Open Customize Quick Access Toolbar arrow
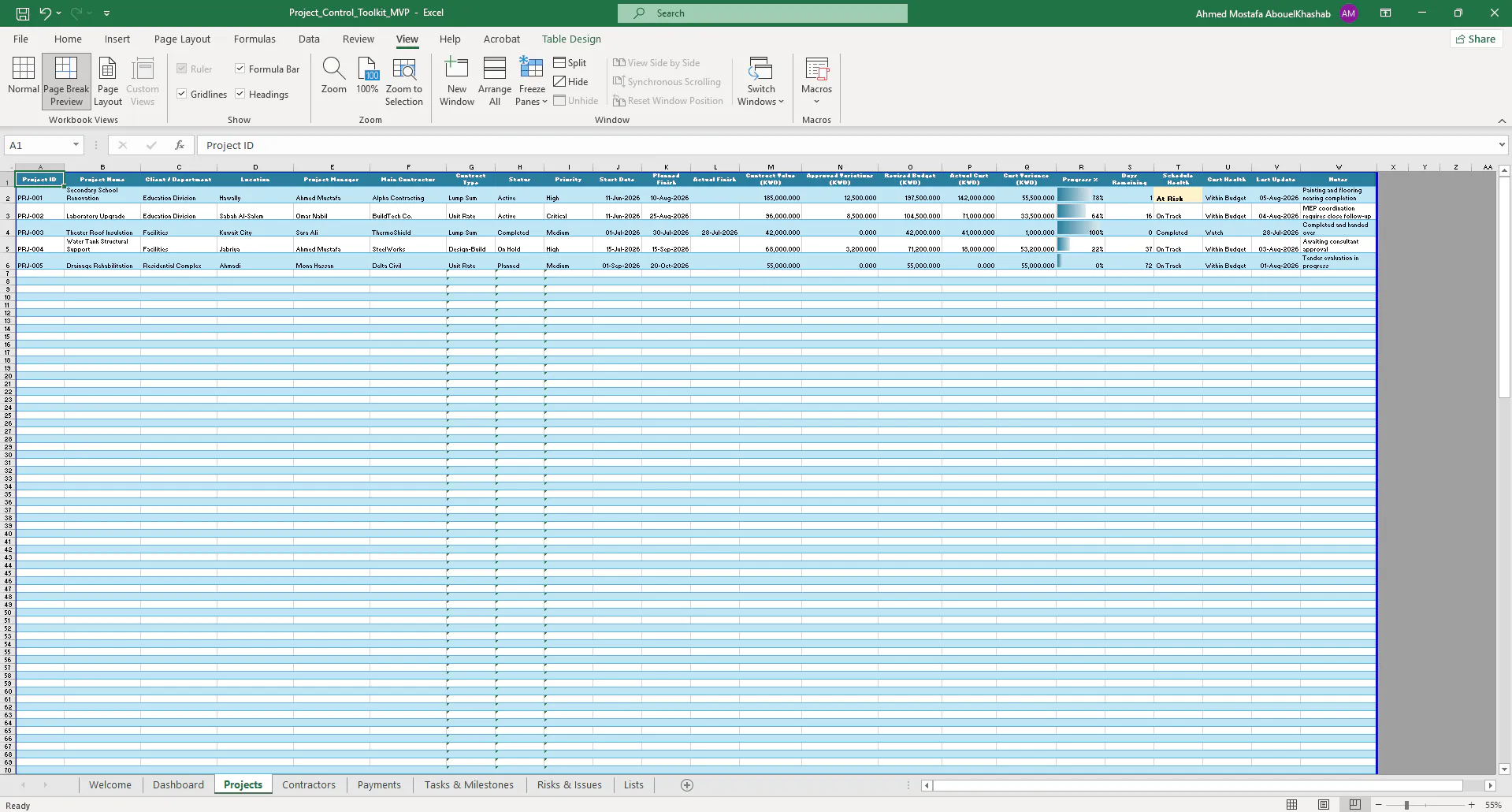Screen dimensions: 1512x812 pyautogui.click(x=106, y=13)
